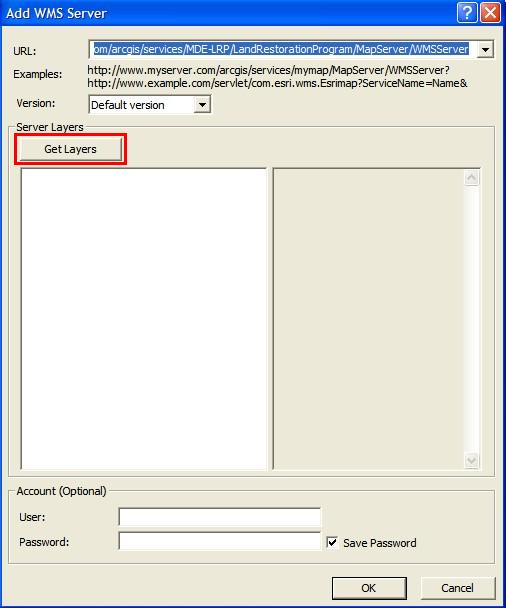
Task: Open the question mark help icon
Action: (467, 13)
